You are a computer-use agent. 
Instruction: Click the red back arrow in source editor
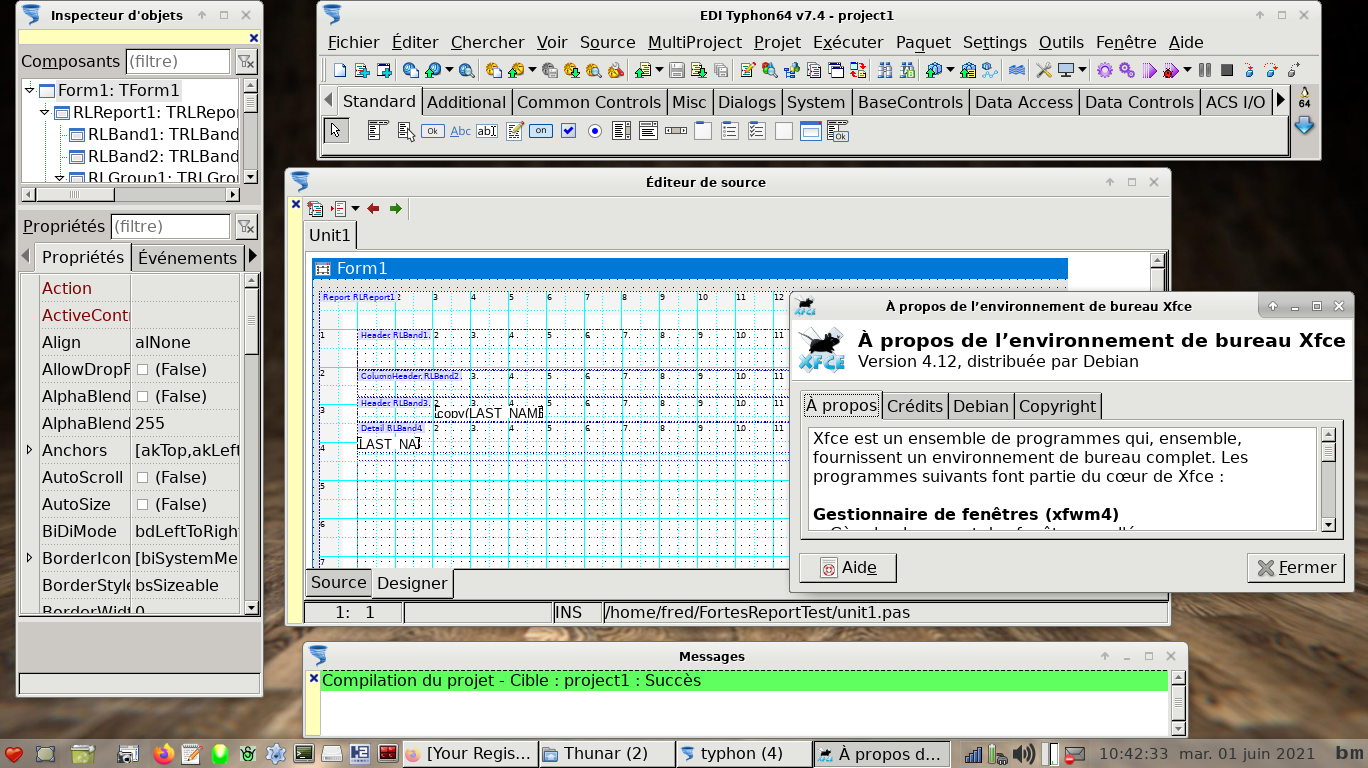coord(373,209)
